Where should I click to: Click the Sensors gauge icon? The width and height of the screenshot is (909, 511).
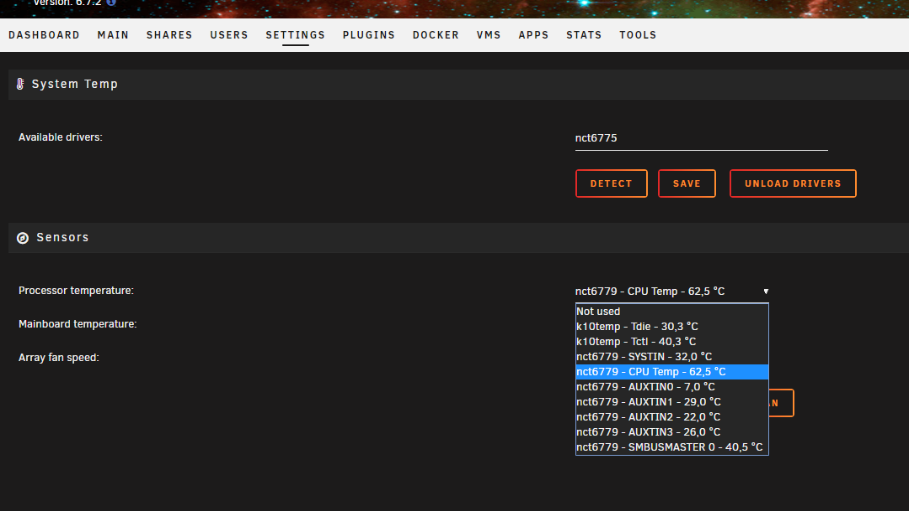(x=23, y=238)
